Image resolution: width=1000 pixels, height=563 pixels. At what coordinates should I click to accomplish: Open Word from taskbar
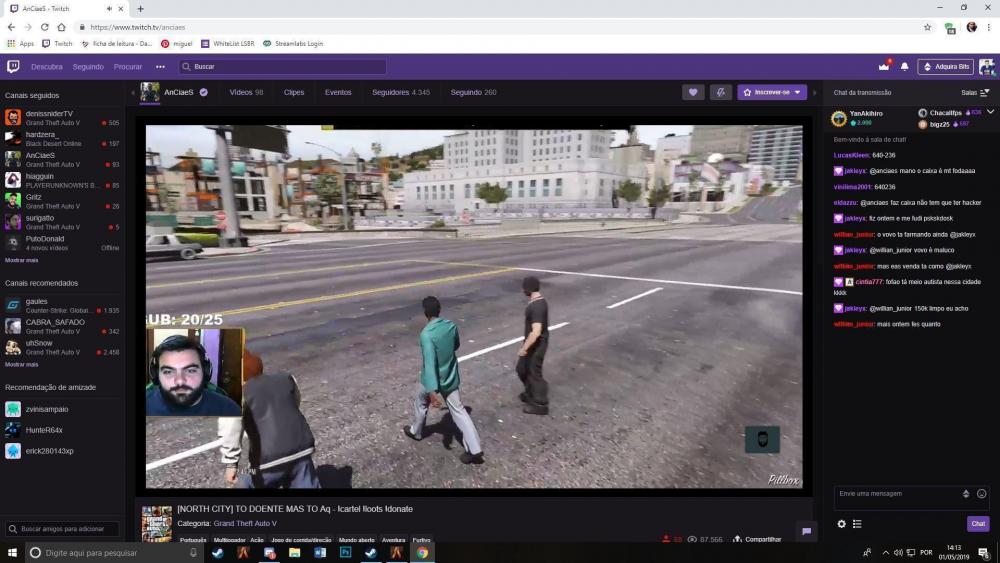(320, 553)
